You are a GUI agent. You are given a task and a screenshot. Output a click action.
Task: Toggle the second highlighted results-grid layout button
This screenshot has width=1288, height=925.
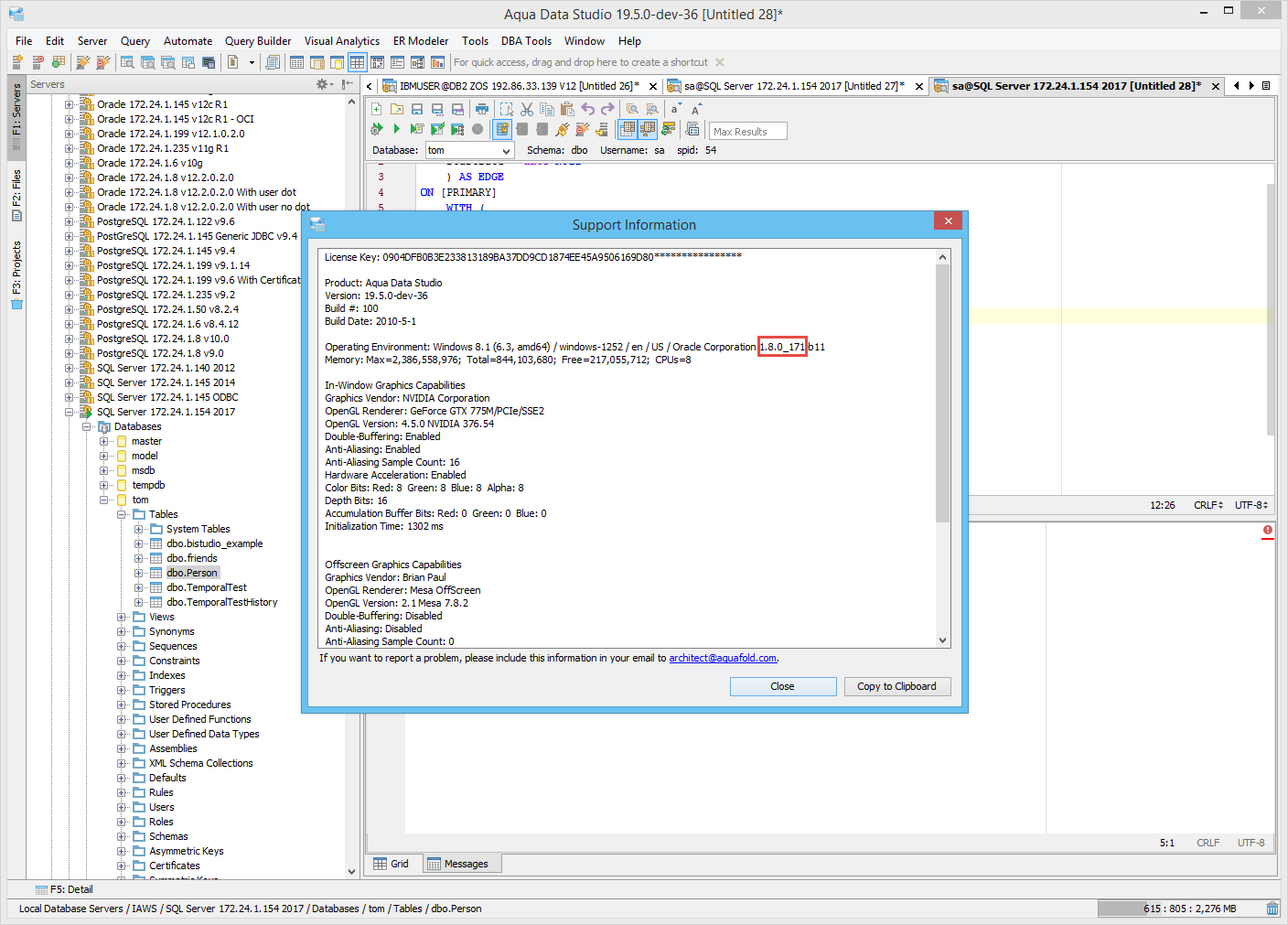click(648, 129)
